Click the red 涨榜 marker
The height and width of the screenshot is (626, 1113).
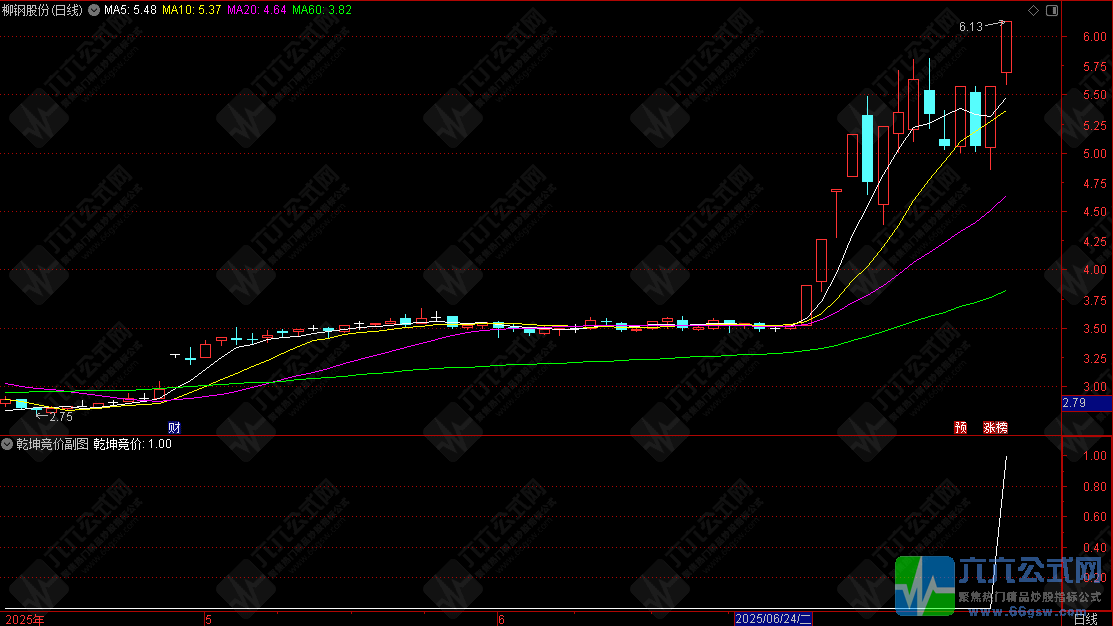(995, 427)
